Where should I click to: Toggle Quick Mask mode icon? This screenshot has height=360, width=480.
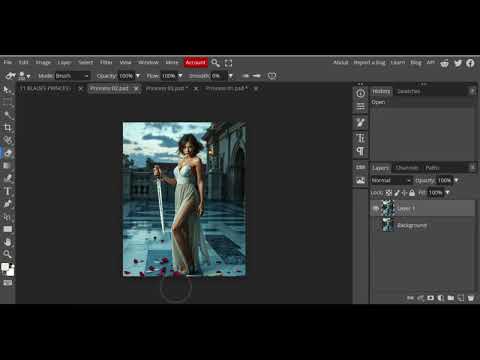pyautogui.click(x=7, y=283)
